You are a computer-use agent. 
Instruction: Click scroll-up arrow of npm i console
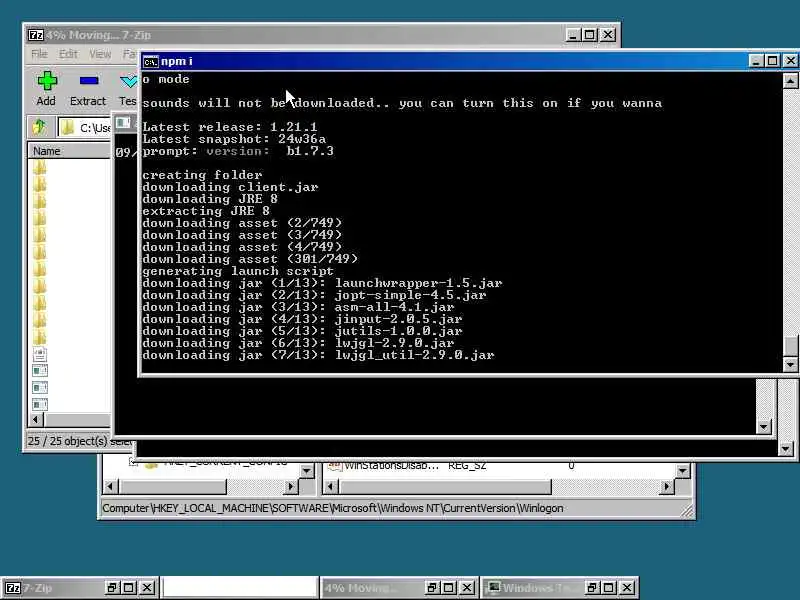(x=790, y=81)
